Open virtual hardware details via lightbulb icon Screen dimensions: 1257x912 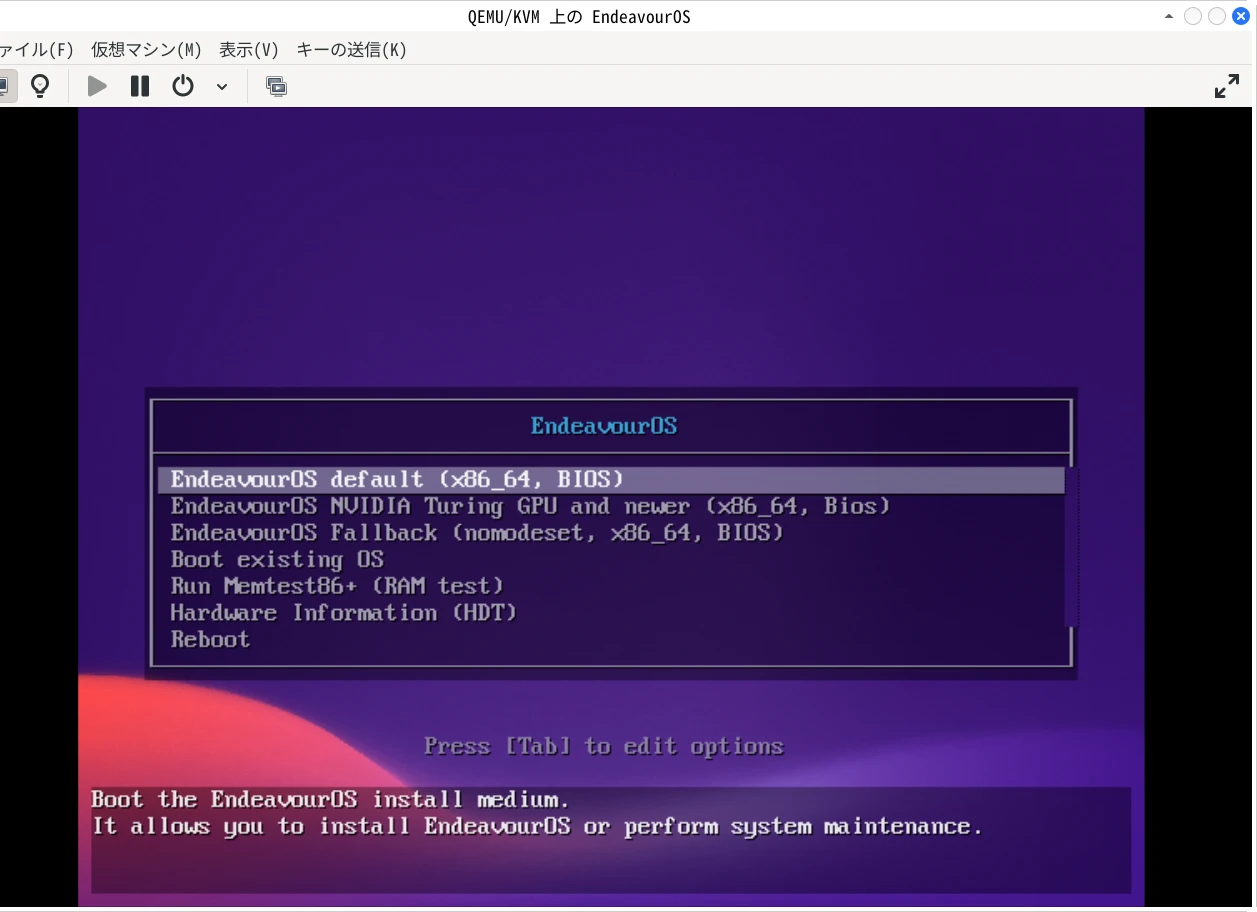pos(40,86)
